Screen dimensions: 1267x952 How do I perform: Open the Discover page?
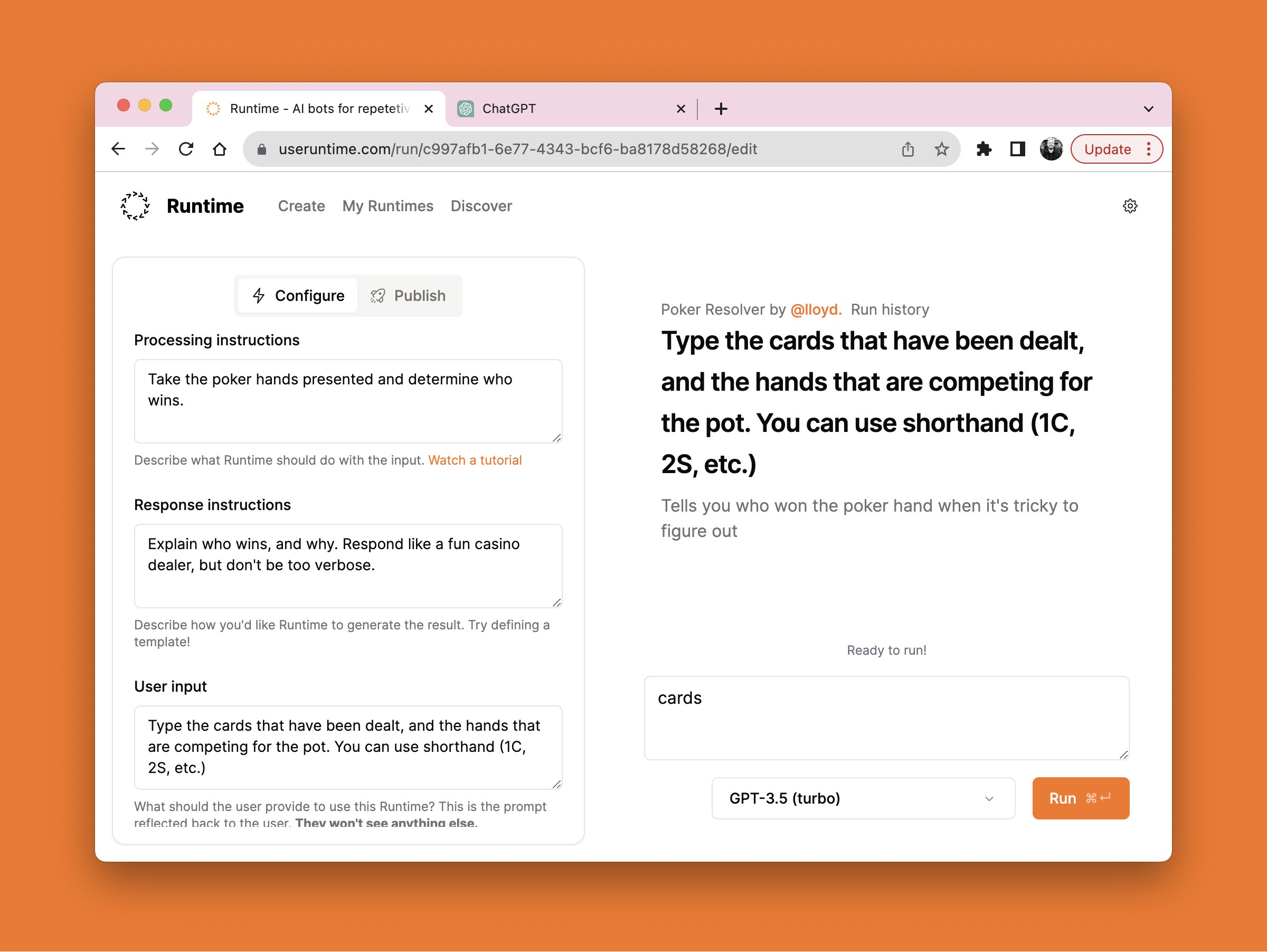[x=481, y=206]
